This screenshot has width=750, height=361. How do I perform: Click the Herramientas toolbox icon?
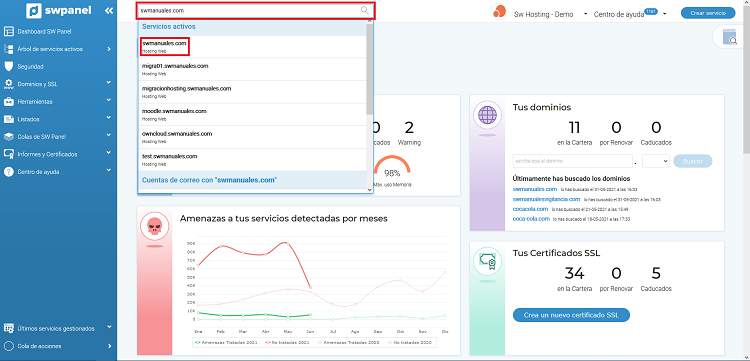[x=9, y=101]
